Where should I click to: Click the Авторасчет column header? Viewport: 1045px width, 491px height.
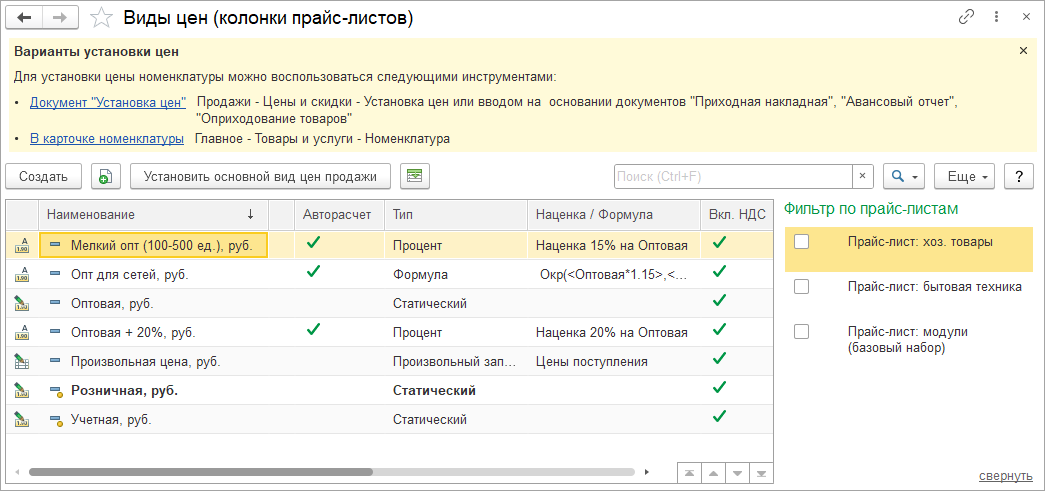click(340, 215)
